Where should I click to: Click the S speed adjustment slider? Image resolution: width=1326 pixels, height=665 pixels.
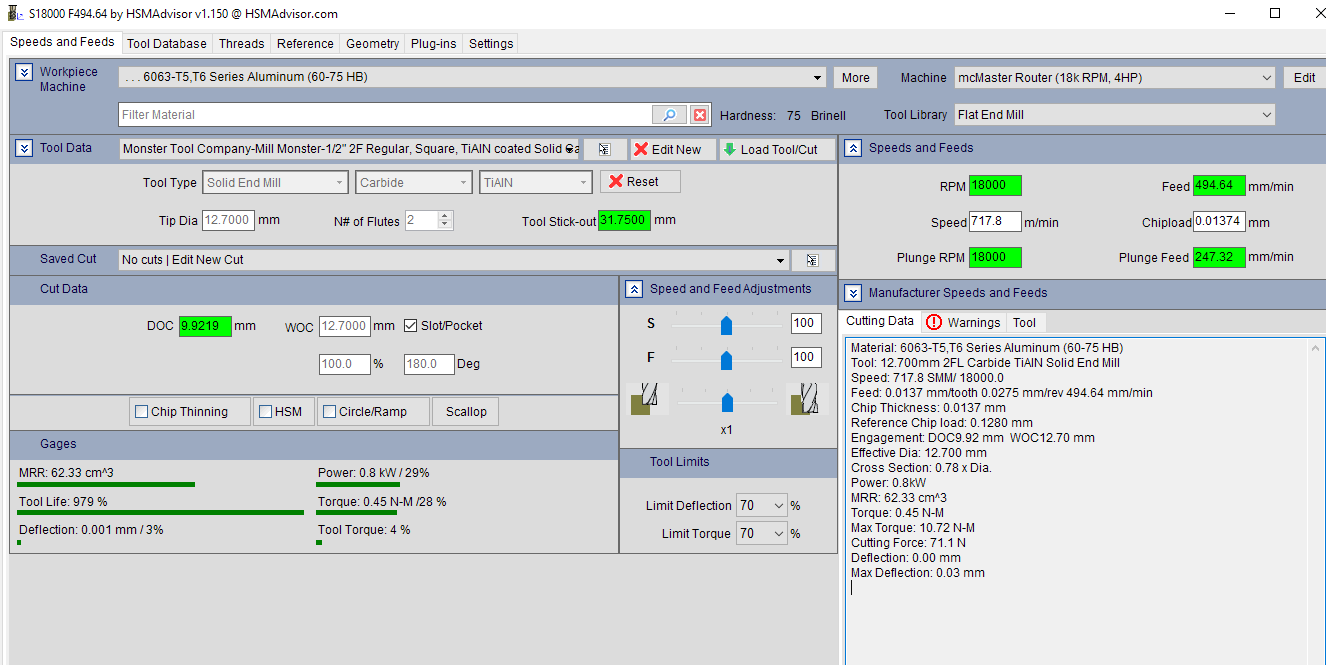(727, 324)
